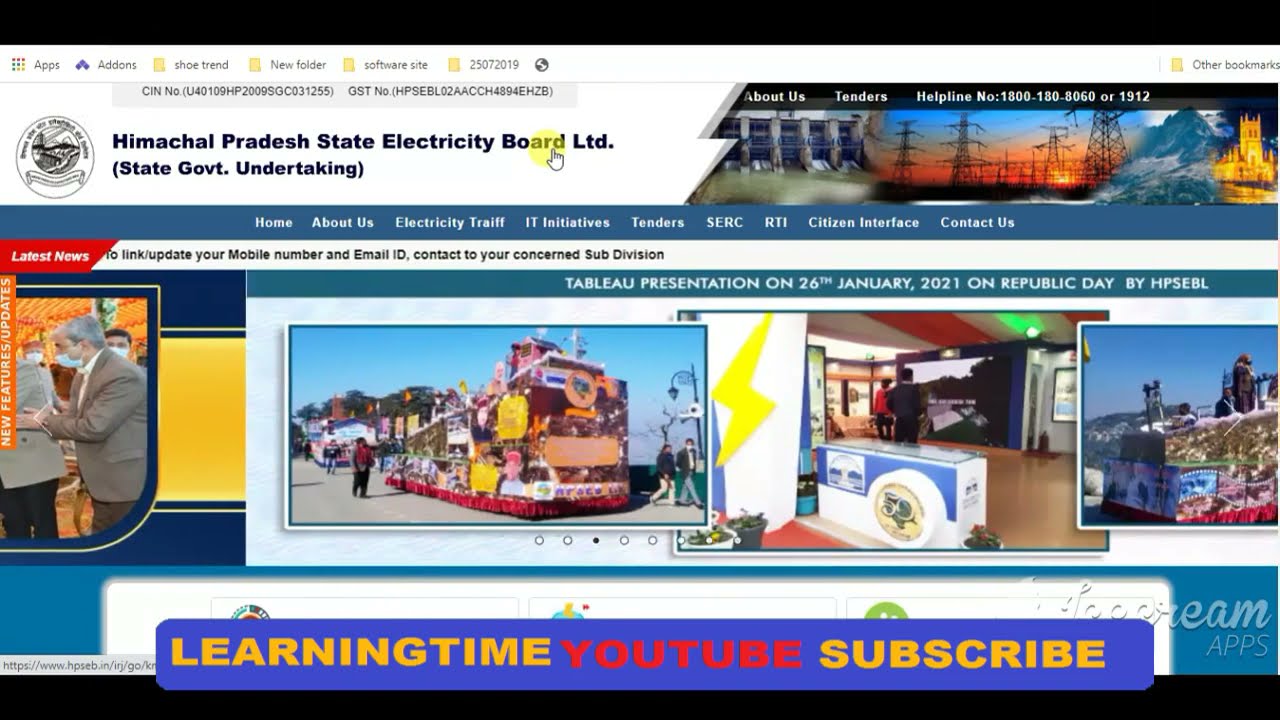Open Electricity Traiff menu
The width and height of the screenshot is (1280, 720).
(x=450, y=223)
